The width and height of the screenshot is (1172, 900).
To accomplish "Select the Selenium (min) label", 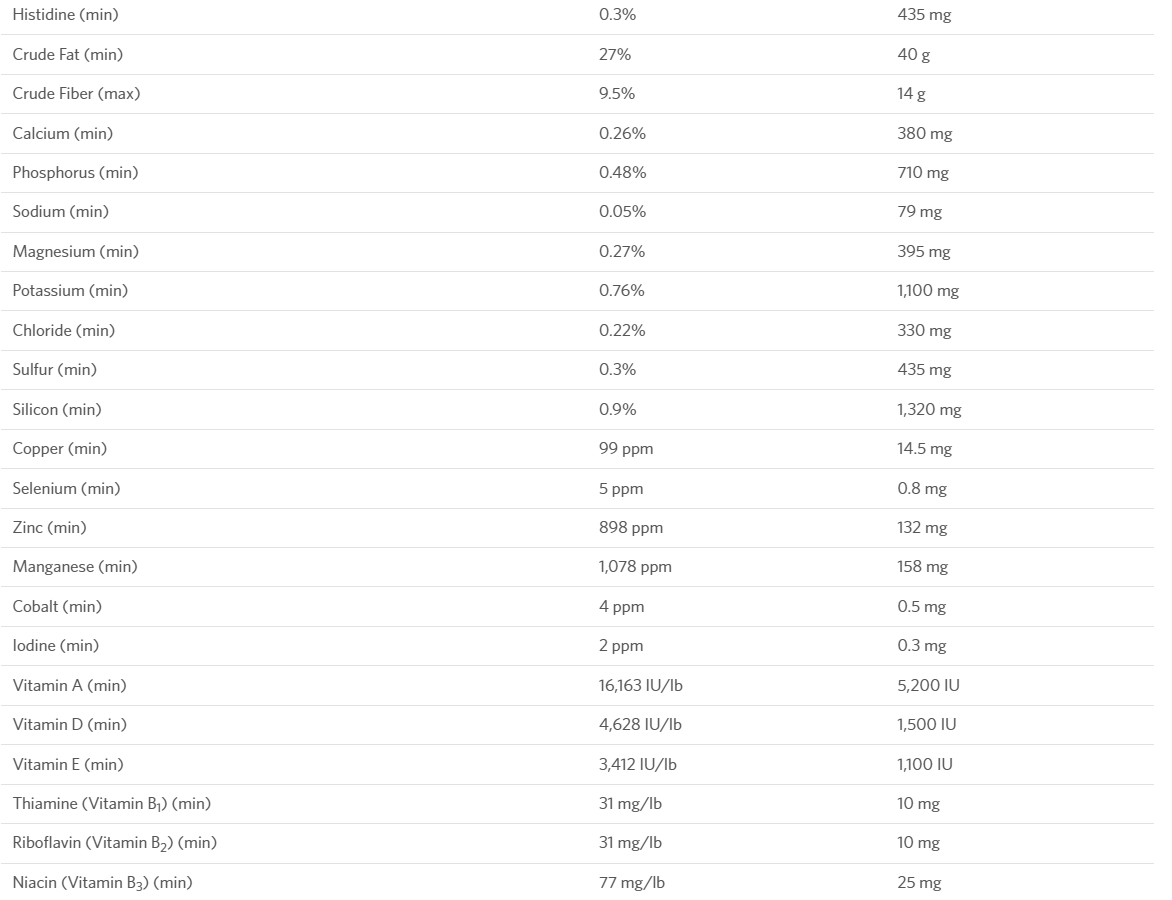I will pyautogui.click(x=67, y=488).
